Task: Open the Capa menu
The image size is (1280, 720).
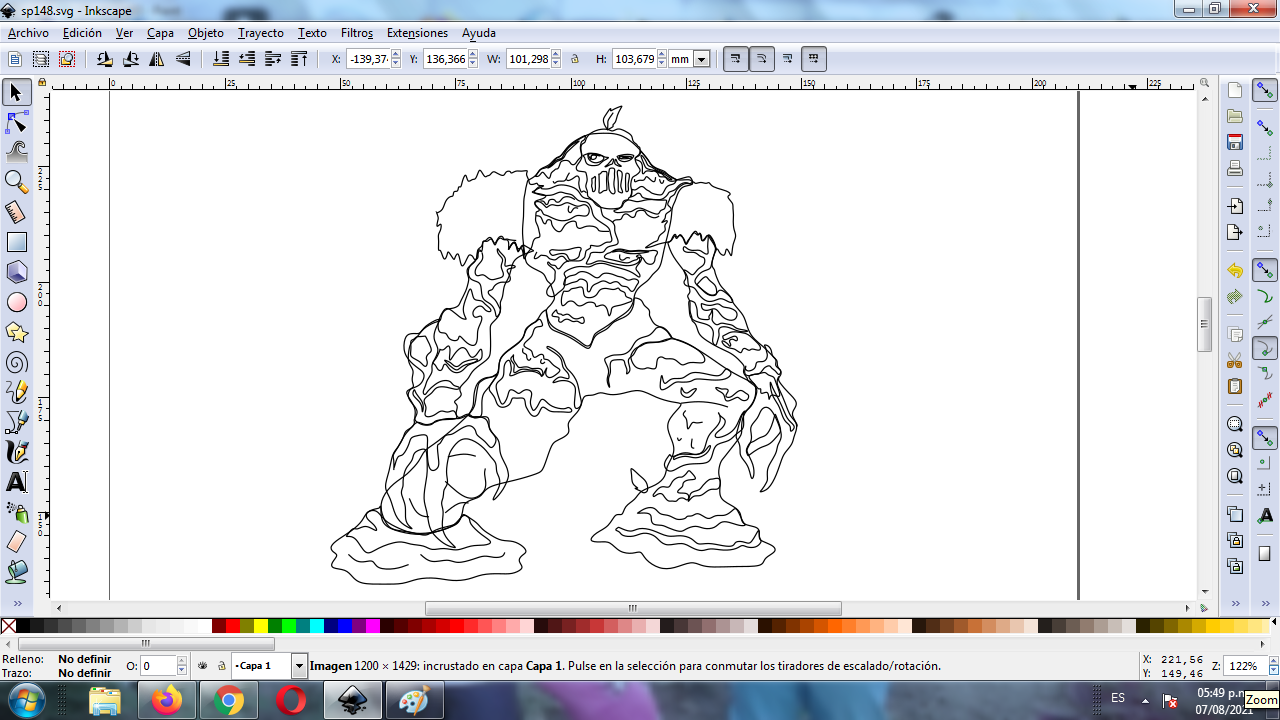Action: tap(160, 33)
